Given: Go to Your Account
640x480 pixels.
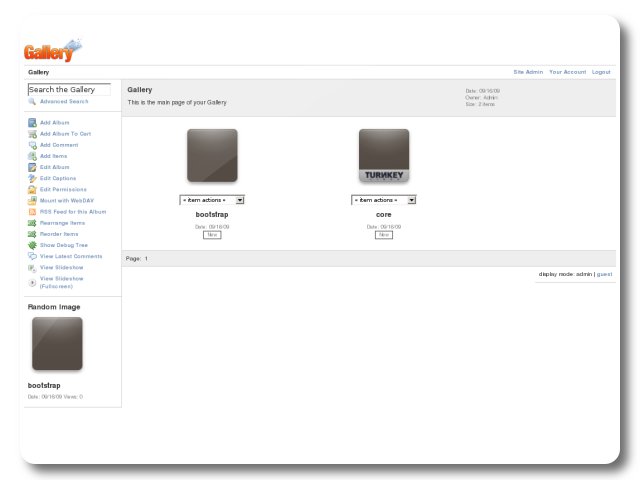Looking at the screenshot, I should point(567,72).
